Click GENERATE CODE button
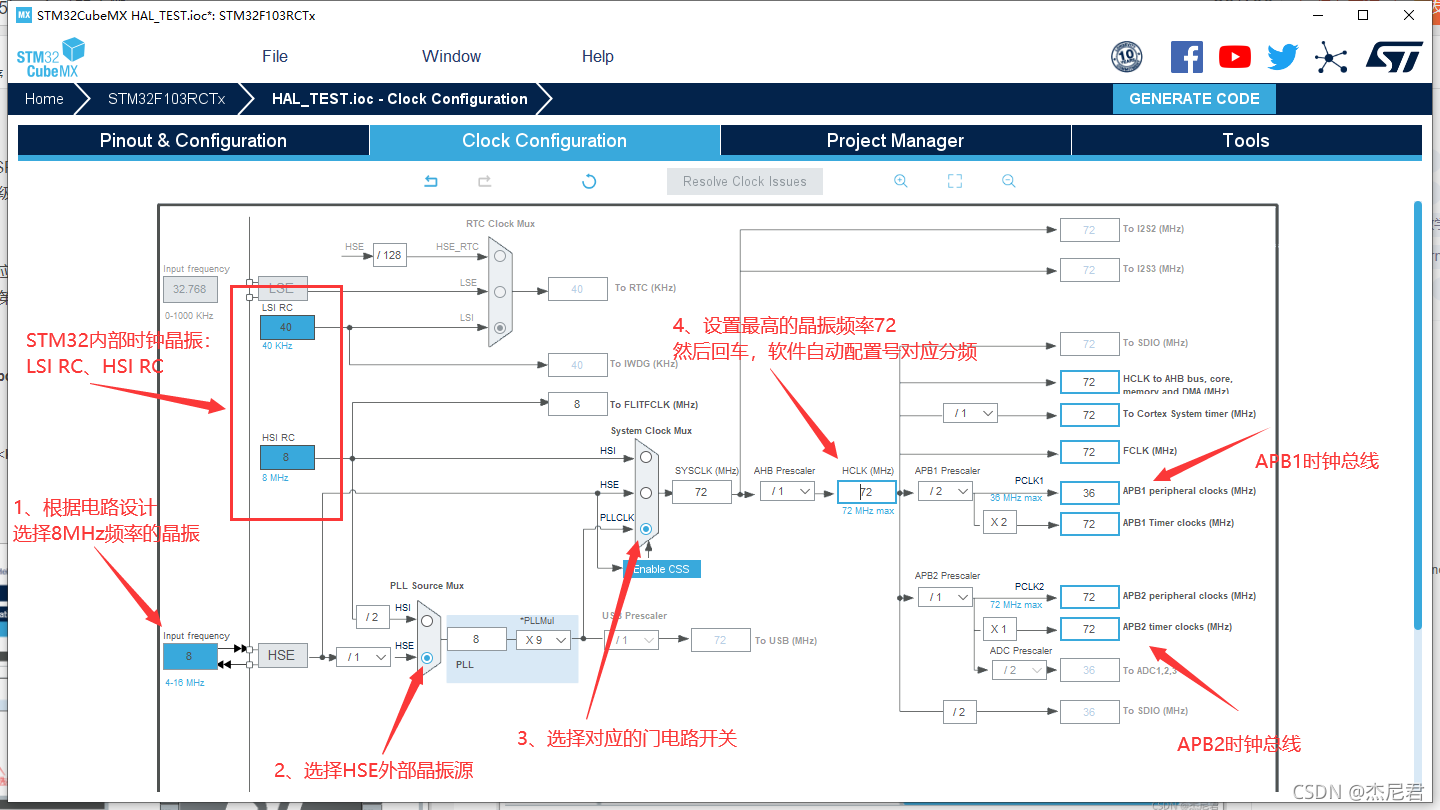Viewport: 1440px width, 810px height. pyautogui.click(x=1194, y=99)
